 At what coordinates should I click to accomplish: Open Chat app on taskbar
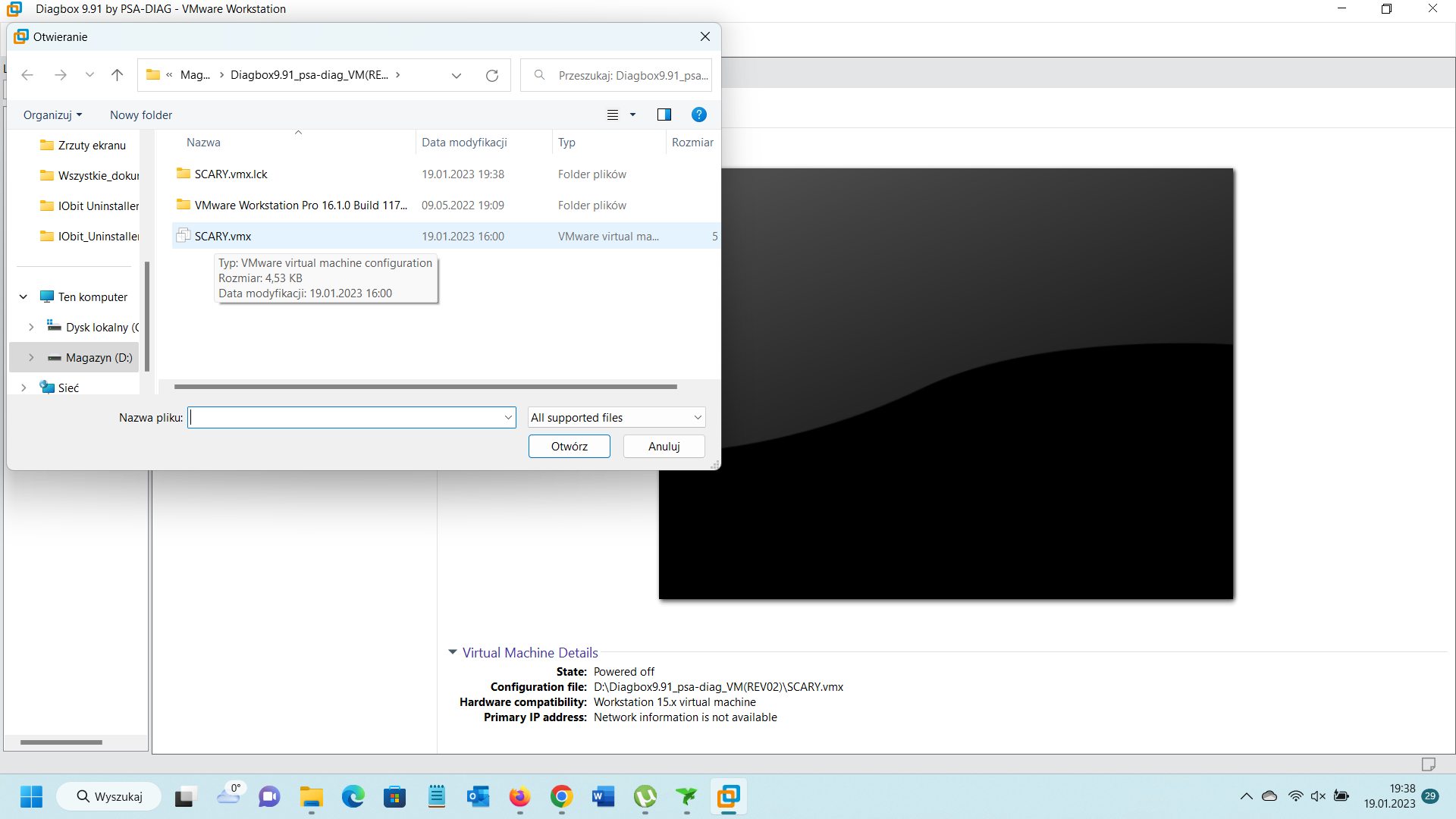[269, 796]
